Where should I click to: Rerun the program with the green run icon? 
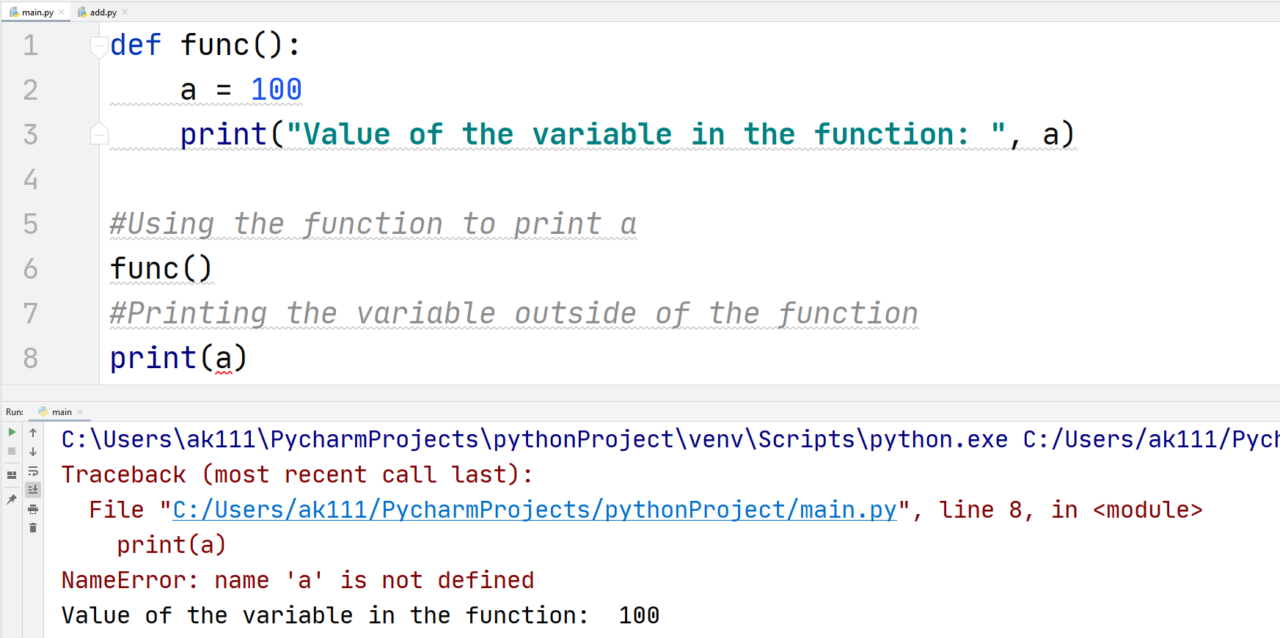tap(11, 432)
